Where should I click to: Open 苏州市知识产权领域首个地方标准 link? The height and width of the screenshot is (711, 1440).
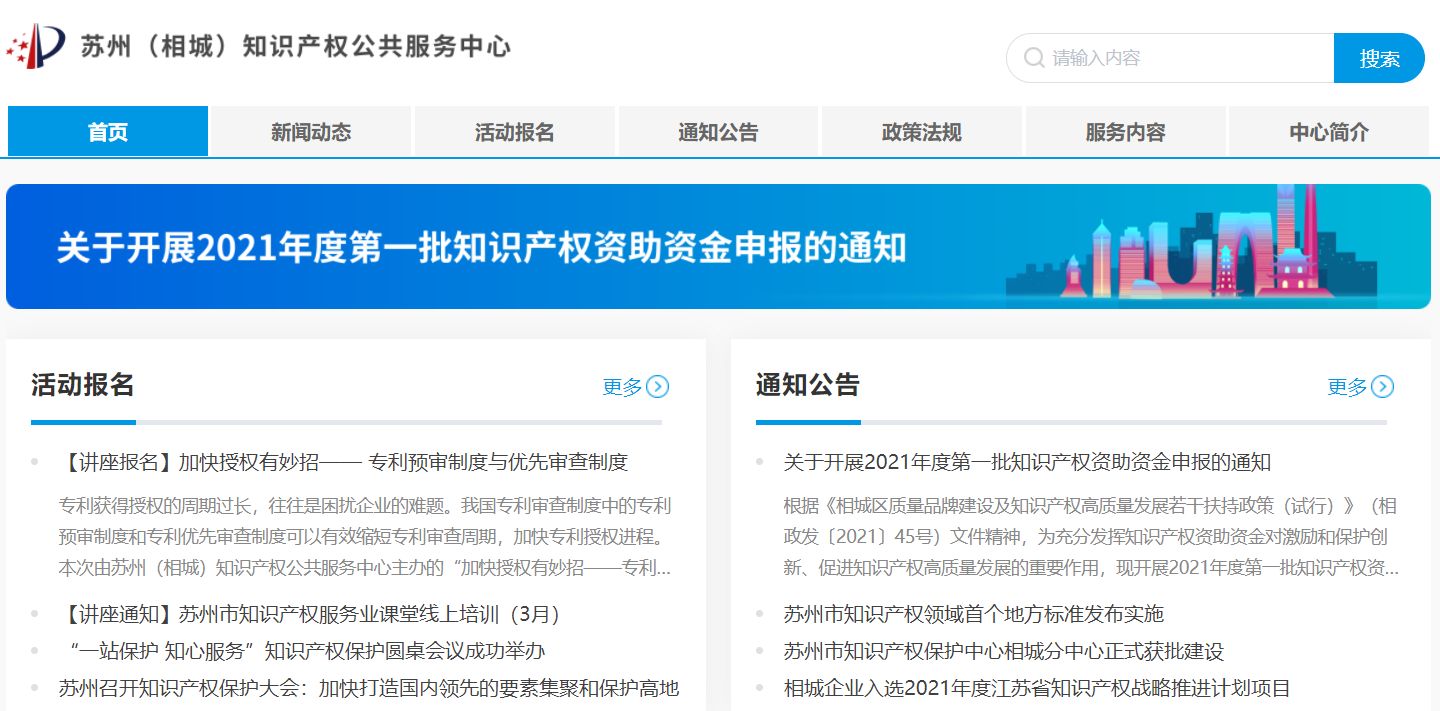(x=973, y=614)
